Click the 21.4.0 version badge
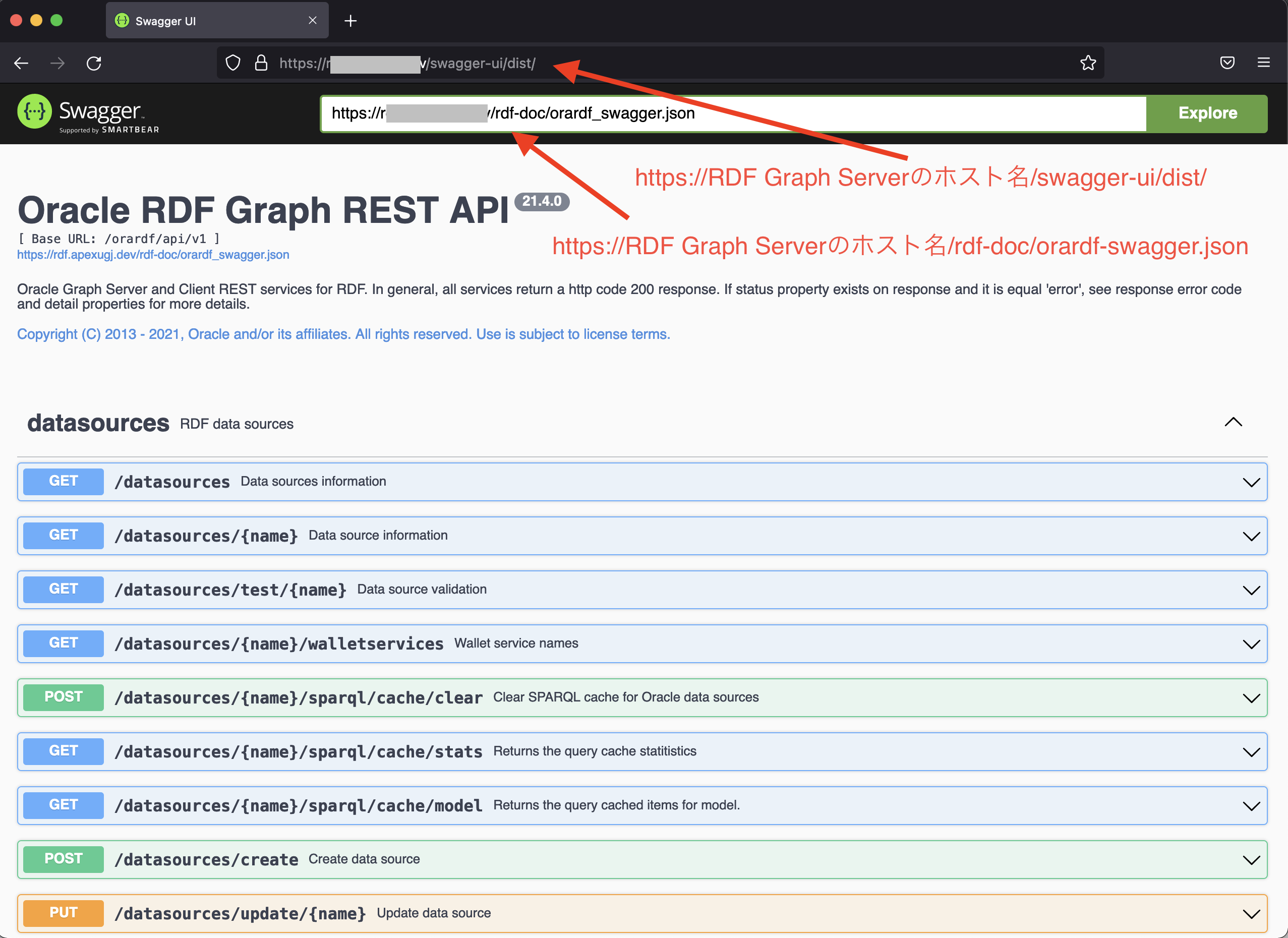The image size is (1288, 938). pyautogui.click(x=542, y=202)
